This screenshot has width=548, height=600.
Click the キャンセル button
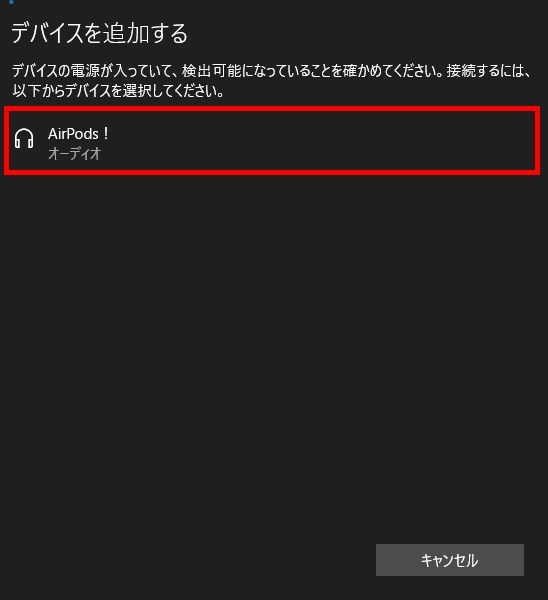click(450, 560)
